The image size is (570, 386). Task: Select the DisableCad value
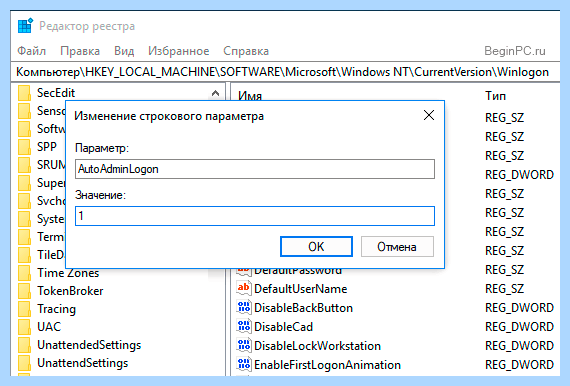(x=283, y=327)
